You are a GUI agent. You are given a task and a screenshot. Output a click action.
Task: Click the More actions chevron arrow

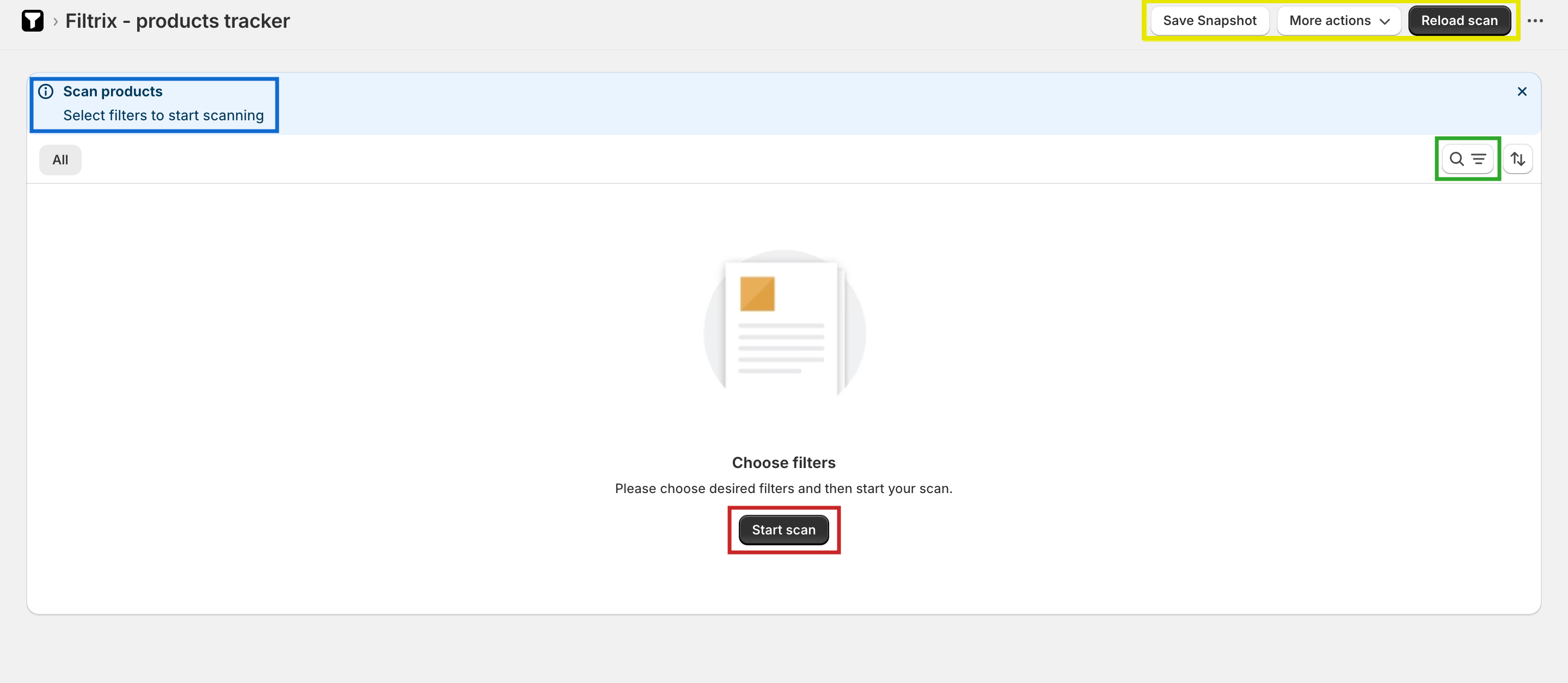click(1385, 21)
